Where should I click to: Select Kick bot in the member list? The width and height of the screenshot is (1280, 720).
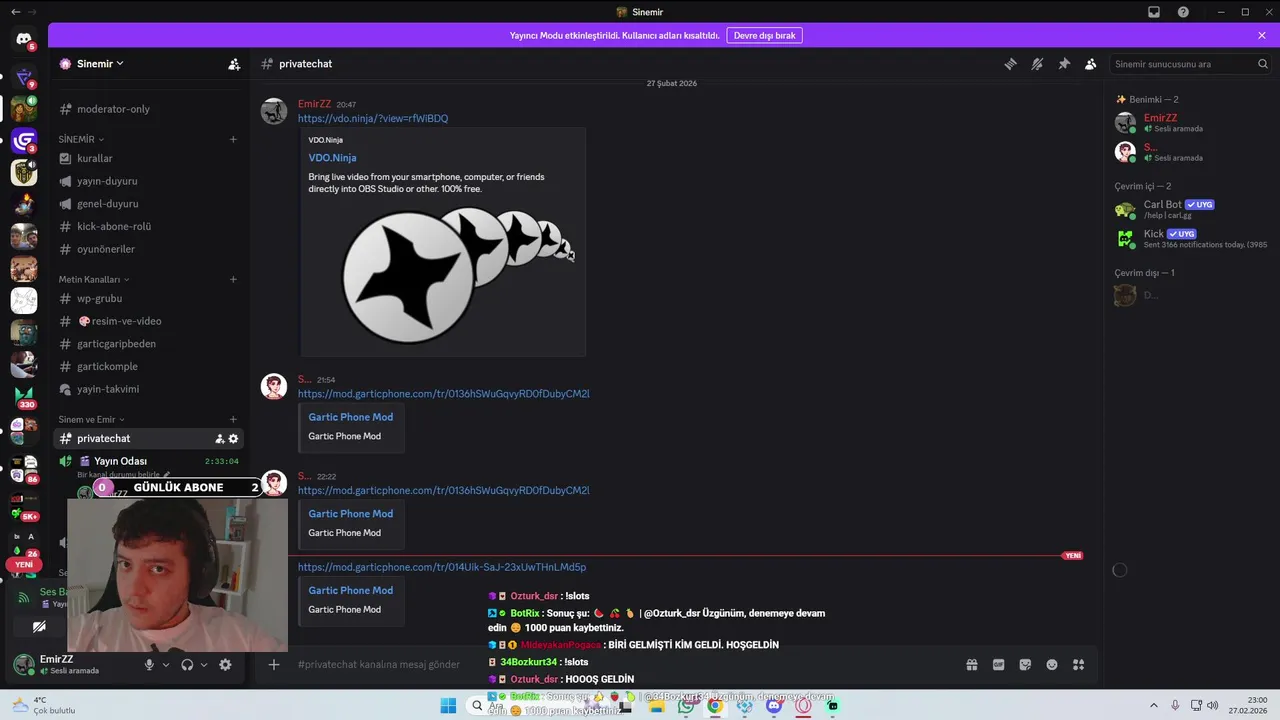click(x=1190, y=239)
